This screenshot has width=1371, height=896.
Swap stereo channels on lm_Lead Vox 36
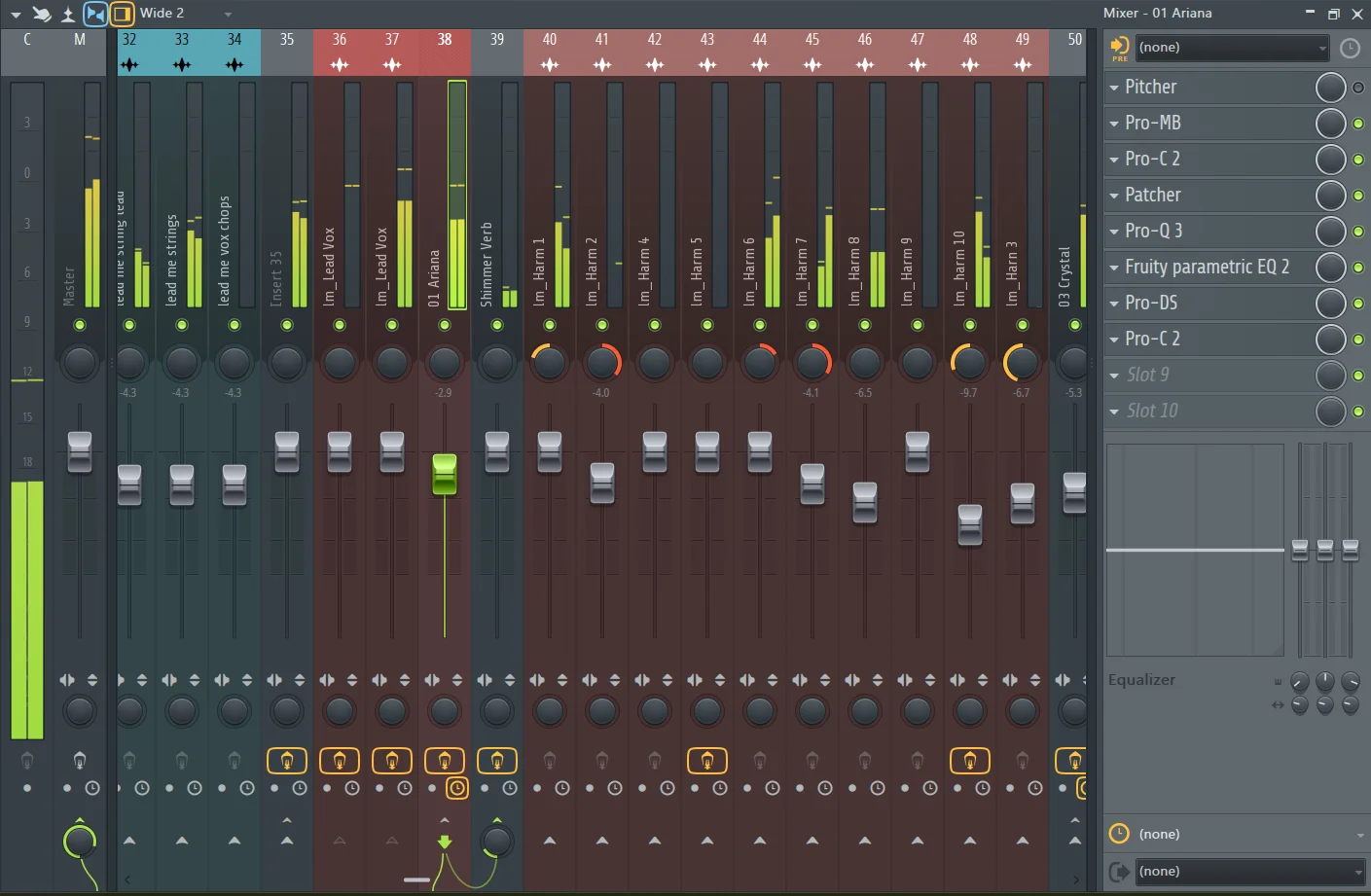click(327, 680)
